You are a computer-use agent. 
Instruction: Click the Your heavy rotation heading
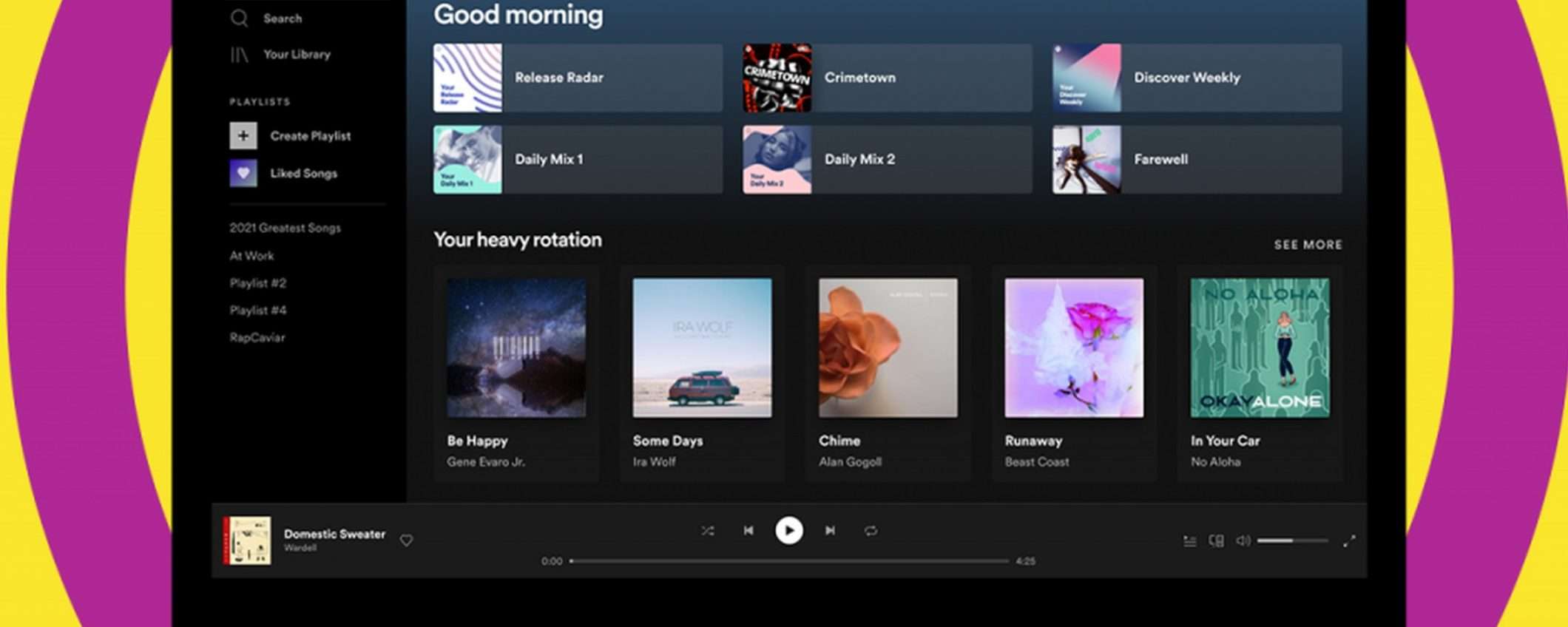[518, 240]
